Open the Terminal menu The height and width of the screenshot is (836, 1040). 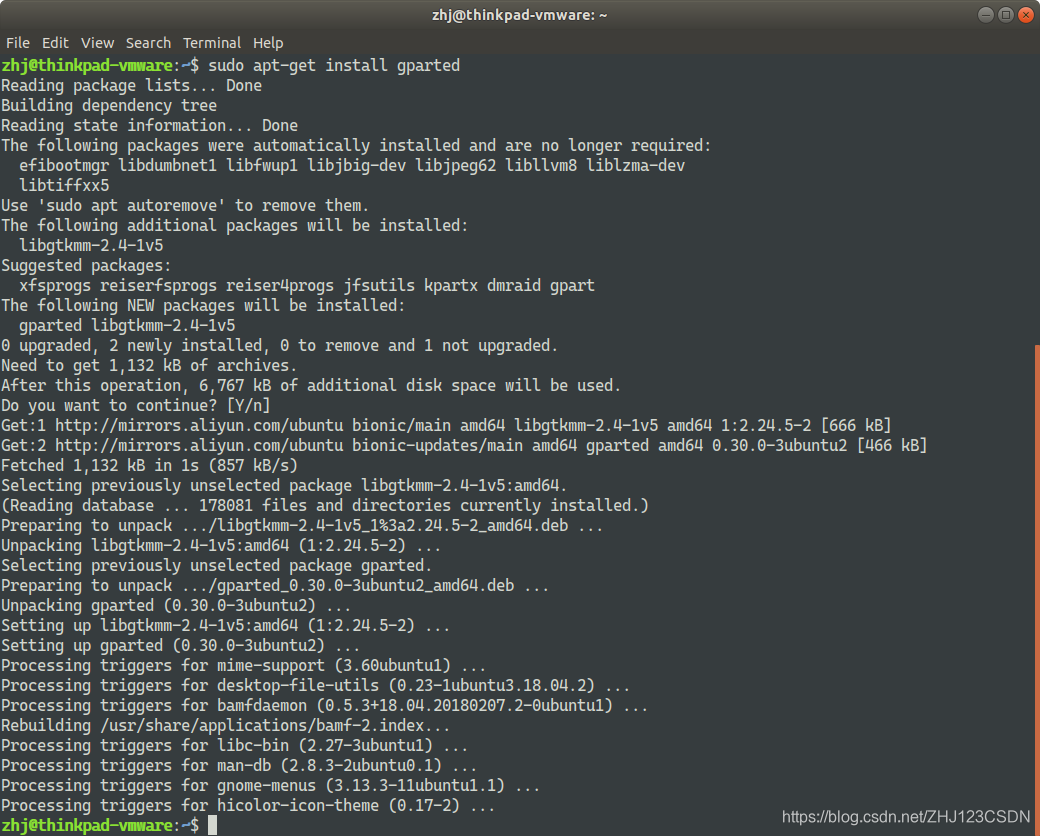(212, 43)
